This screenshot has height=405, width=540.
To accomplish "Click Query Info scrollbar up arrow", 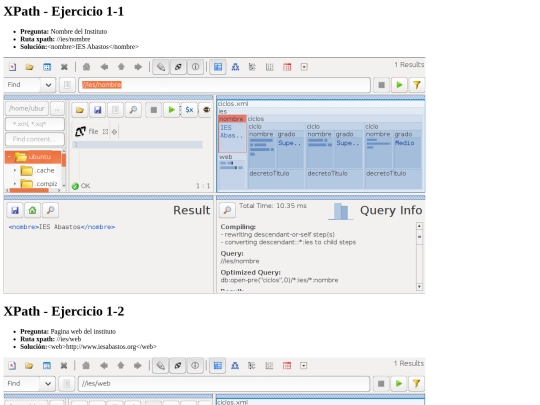I will coord(419,226).
